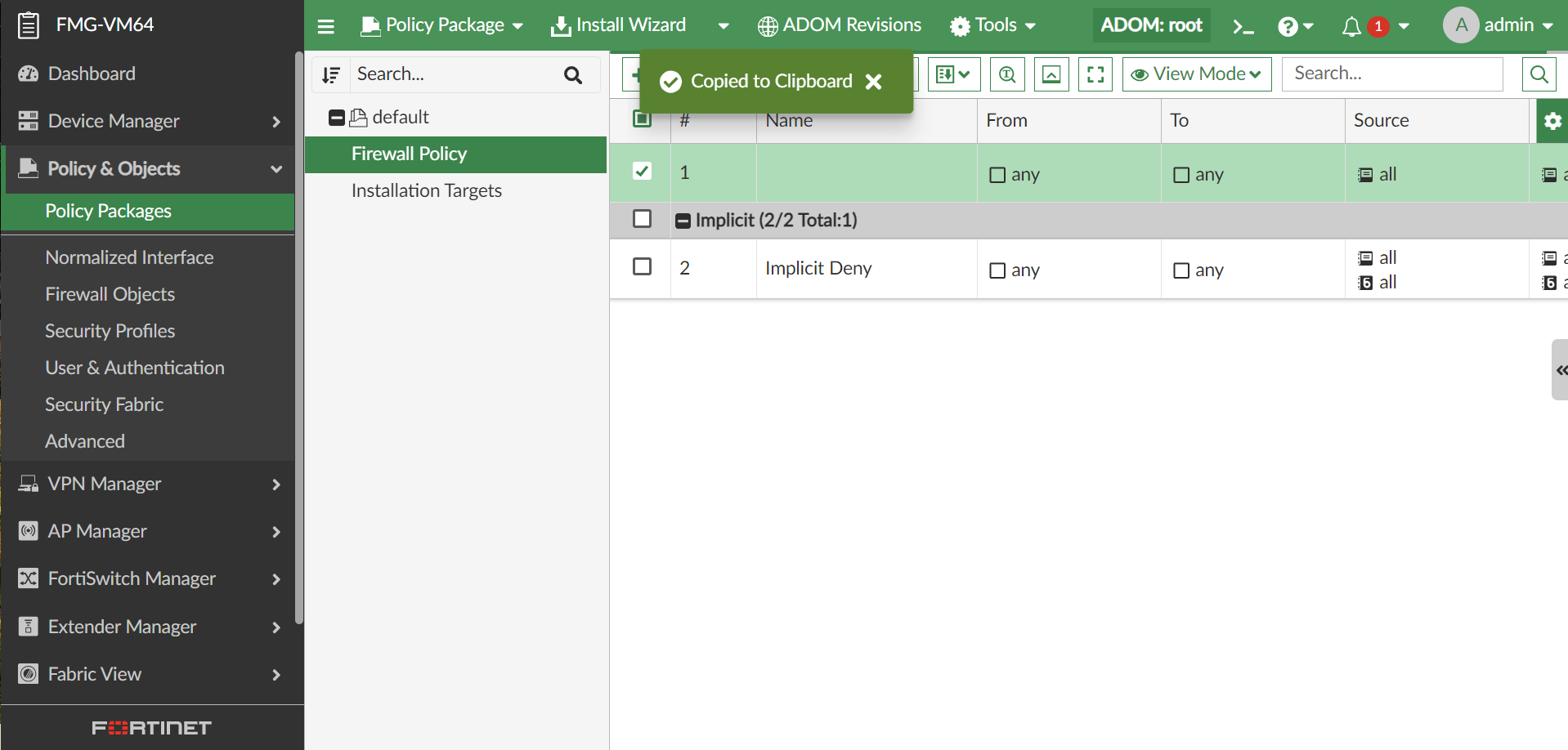The width and height of the screenshot is (1568, 750).
Task: Check the Implicit Deny row checkbox
Action: tap(643, 266)
